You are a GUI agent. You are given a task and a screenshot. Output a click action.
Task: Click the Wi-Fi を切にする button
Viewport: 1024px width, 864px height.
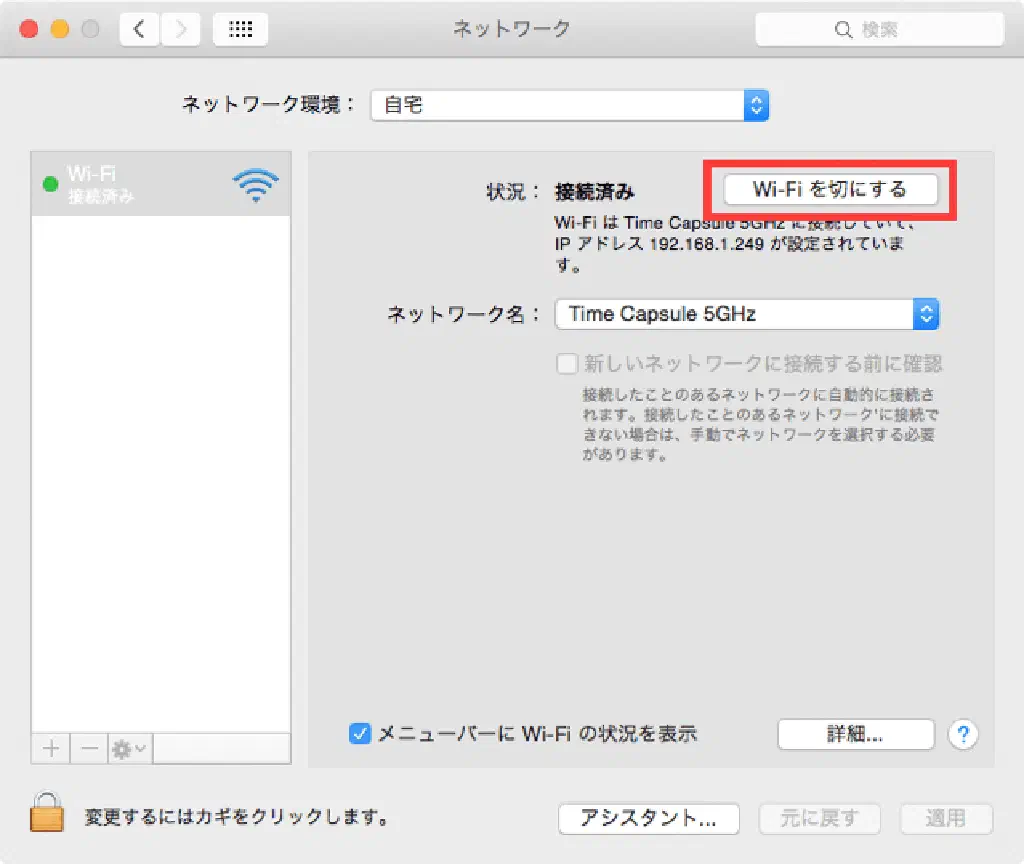point(830,189)
